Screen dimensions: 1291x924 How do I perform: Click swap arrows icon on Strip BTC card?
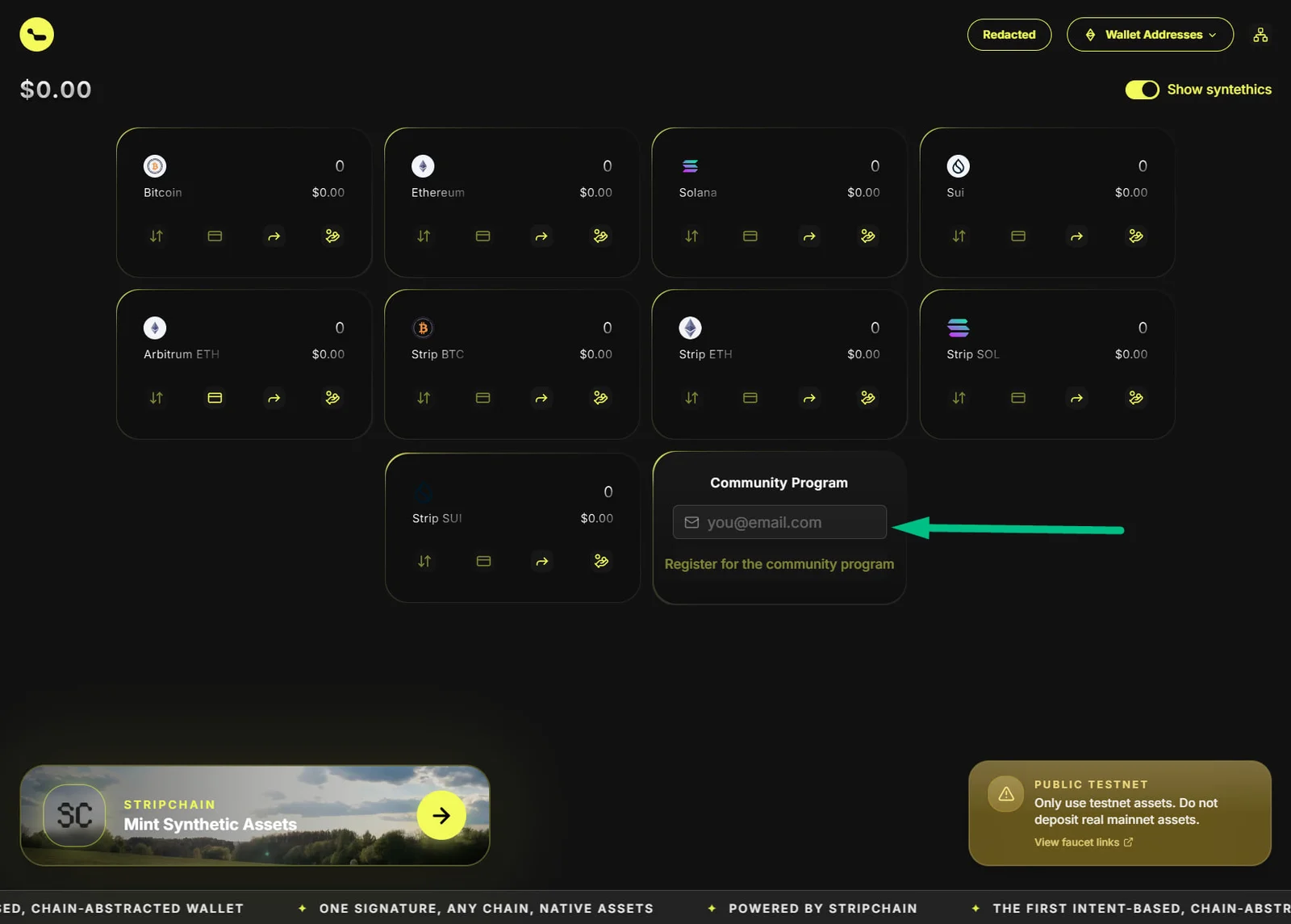[424, 398]
